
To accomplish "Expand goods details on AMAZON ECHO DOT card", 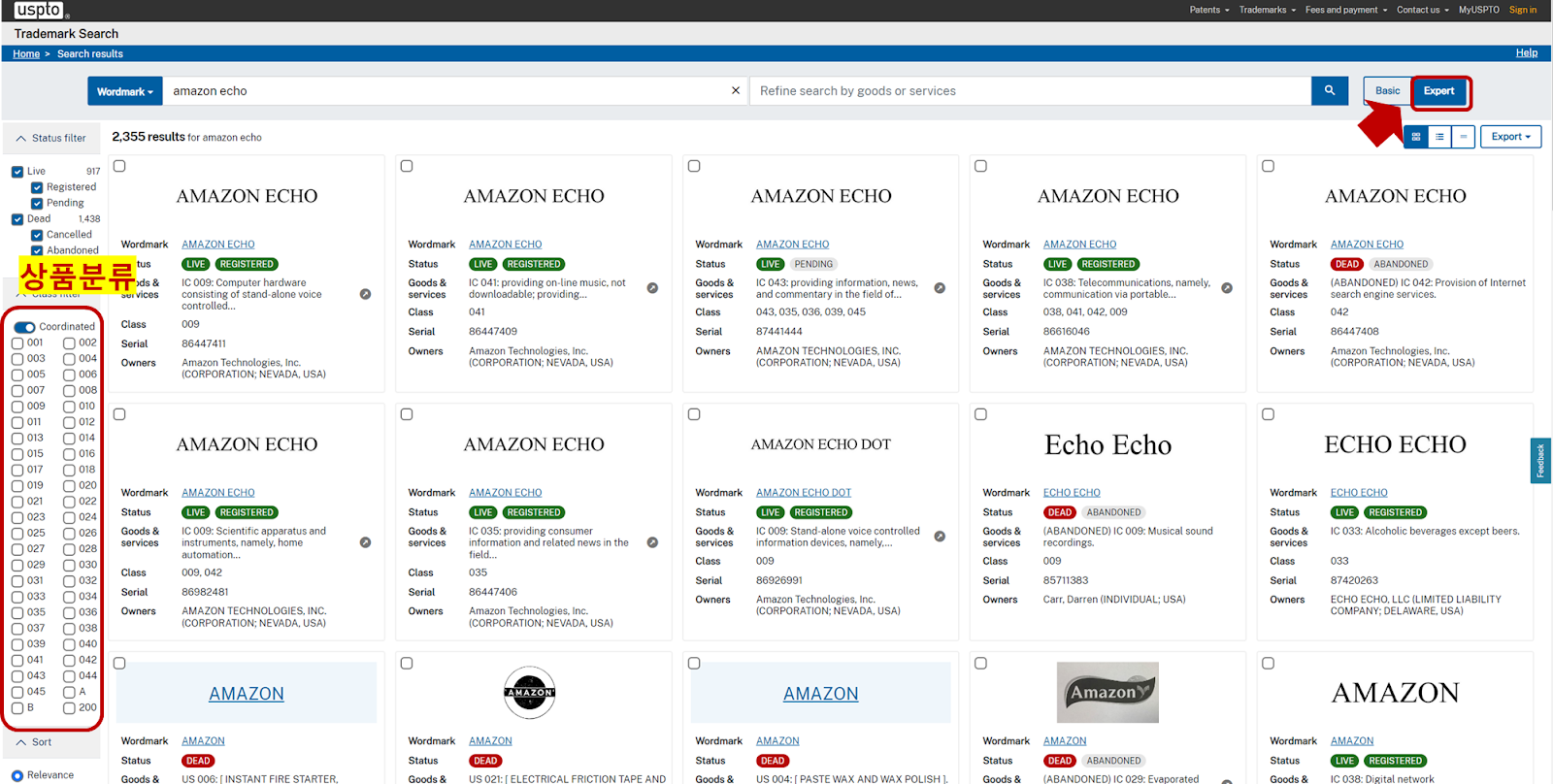I will (940, 537).
